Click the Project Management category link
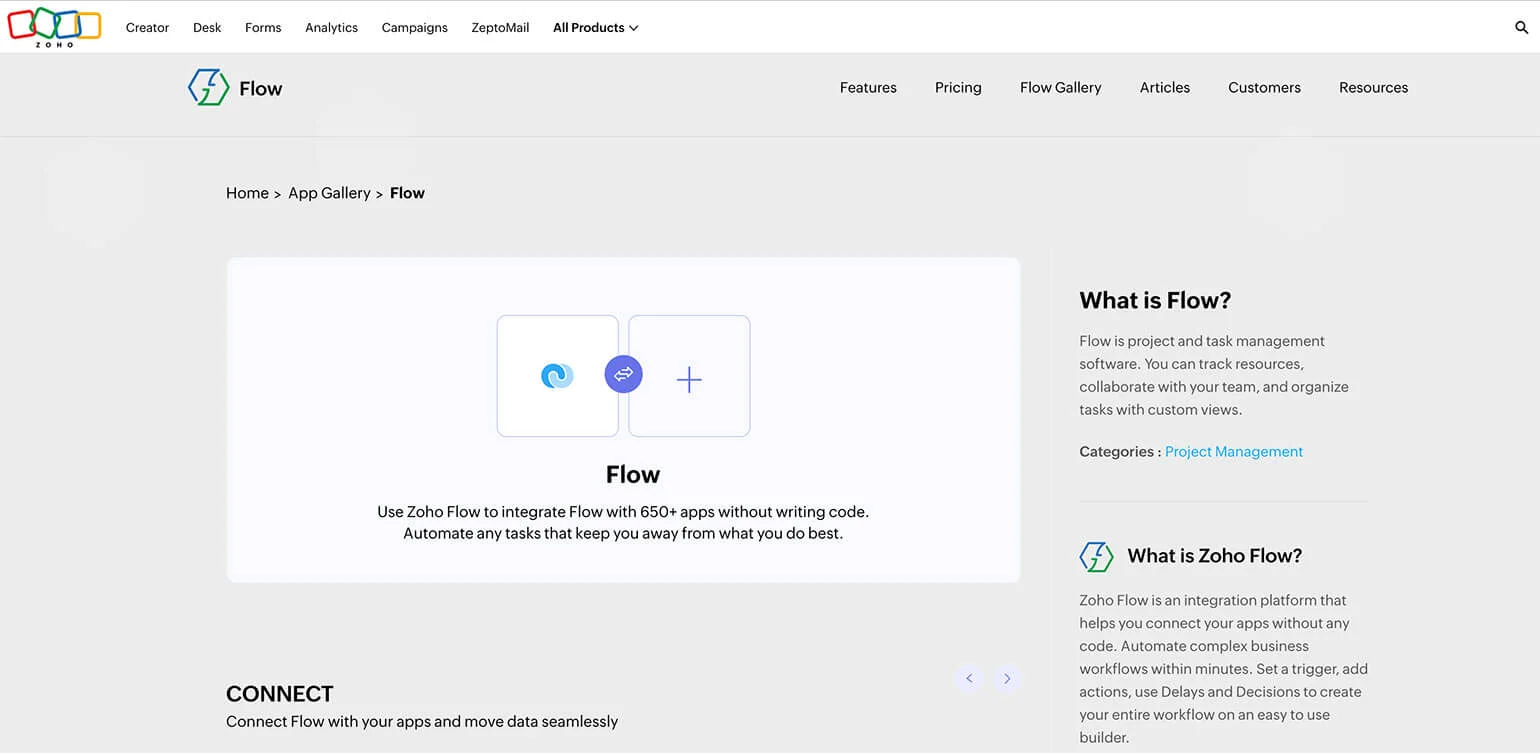1540x753 pixels. pos(1233,452)
